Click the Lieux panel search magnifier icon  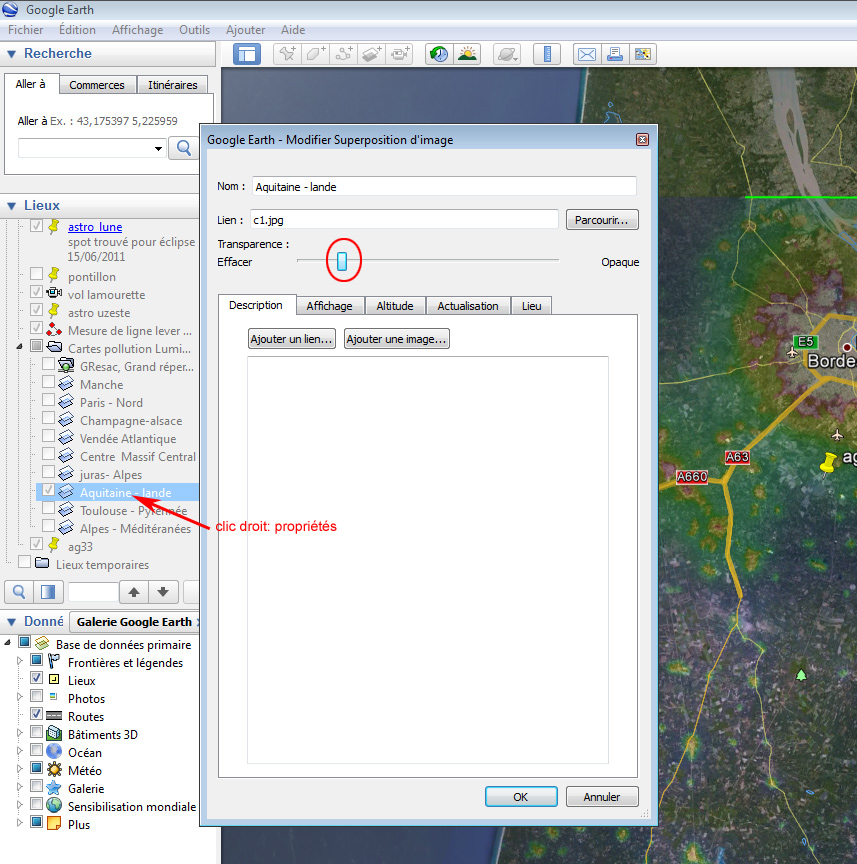tap(19, 592)
